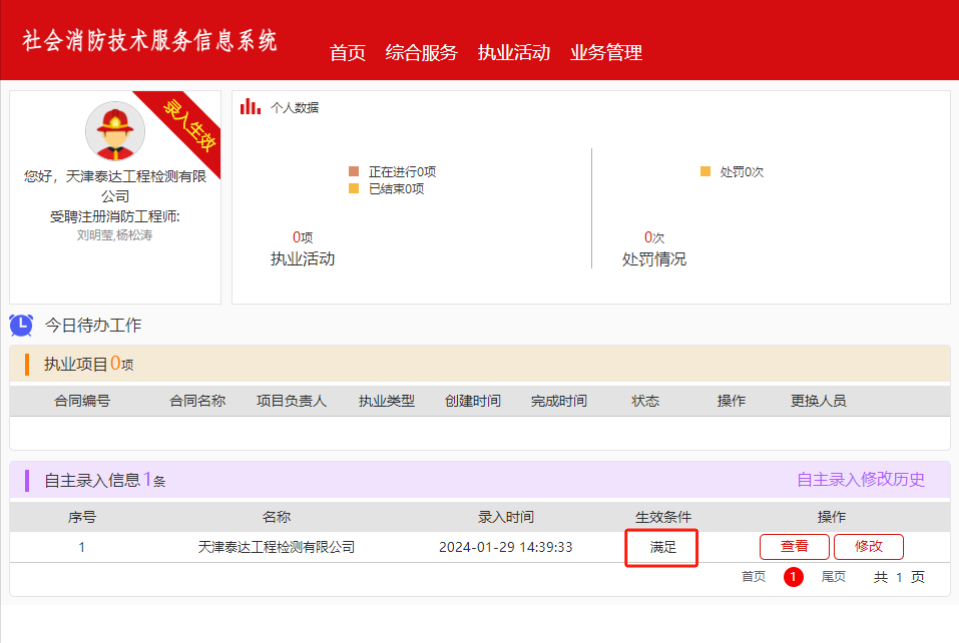959x643 pixels.
Task: Click the 满足 status cell
Action: coord(662,547)
